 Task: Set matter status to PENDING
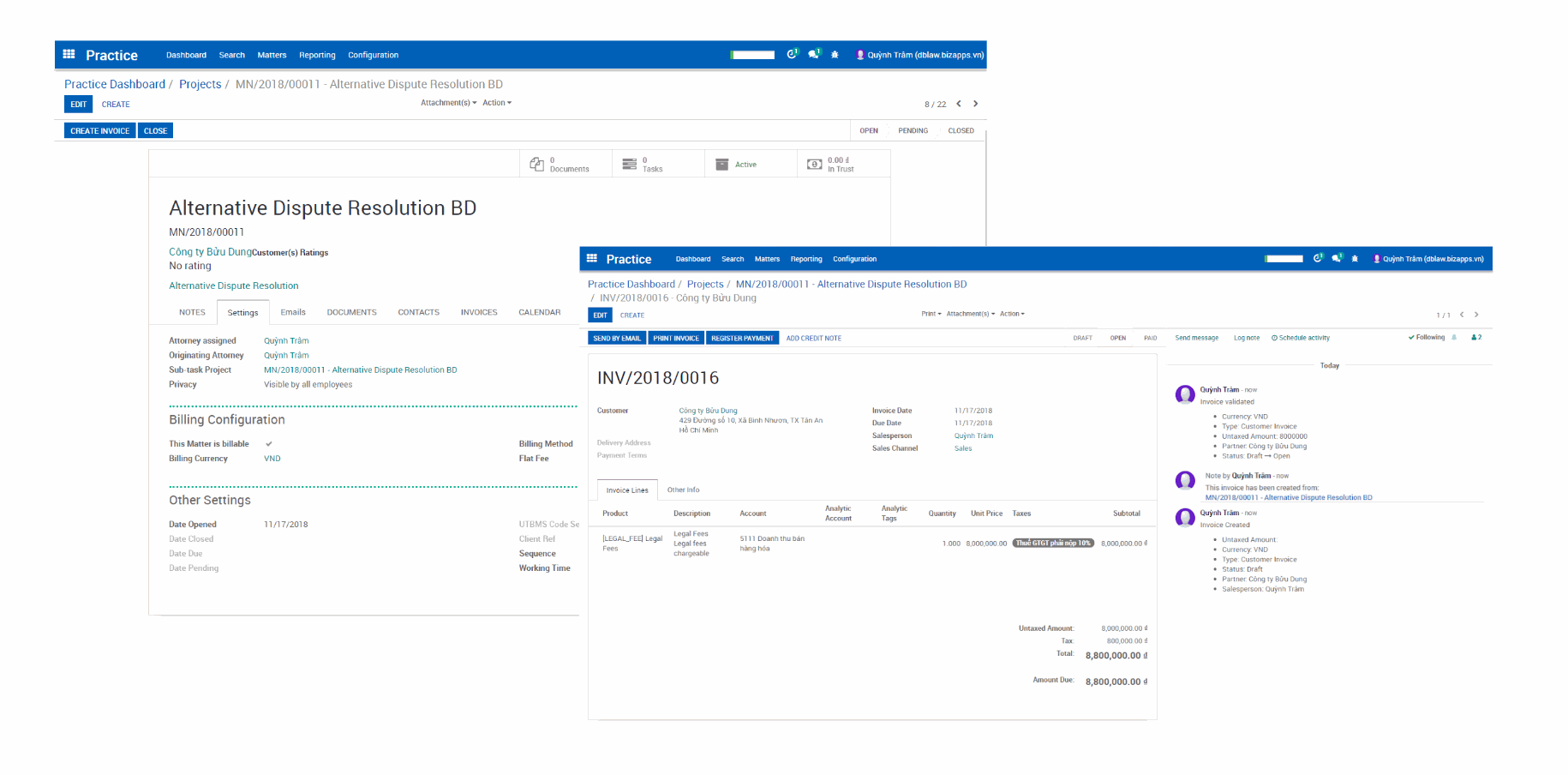click(x=913, y=130)
